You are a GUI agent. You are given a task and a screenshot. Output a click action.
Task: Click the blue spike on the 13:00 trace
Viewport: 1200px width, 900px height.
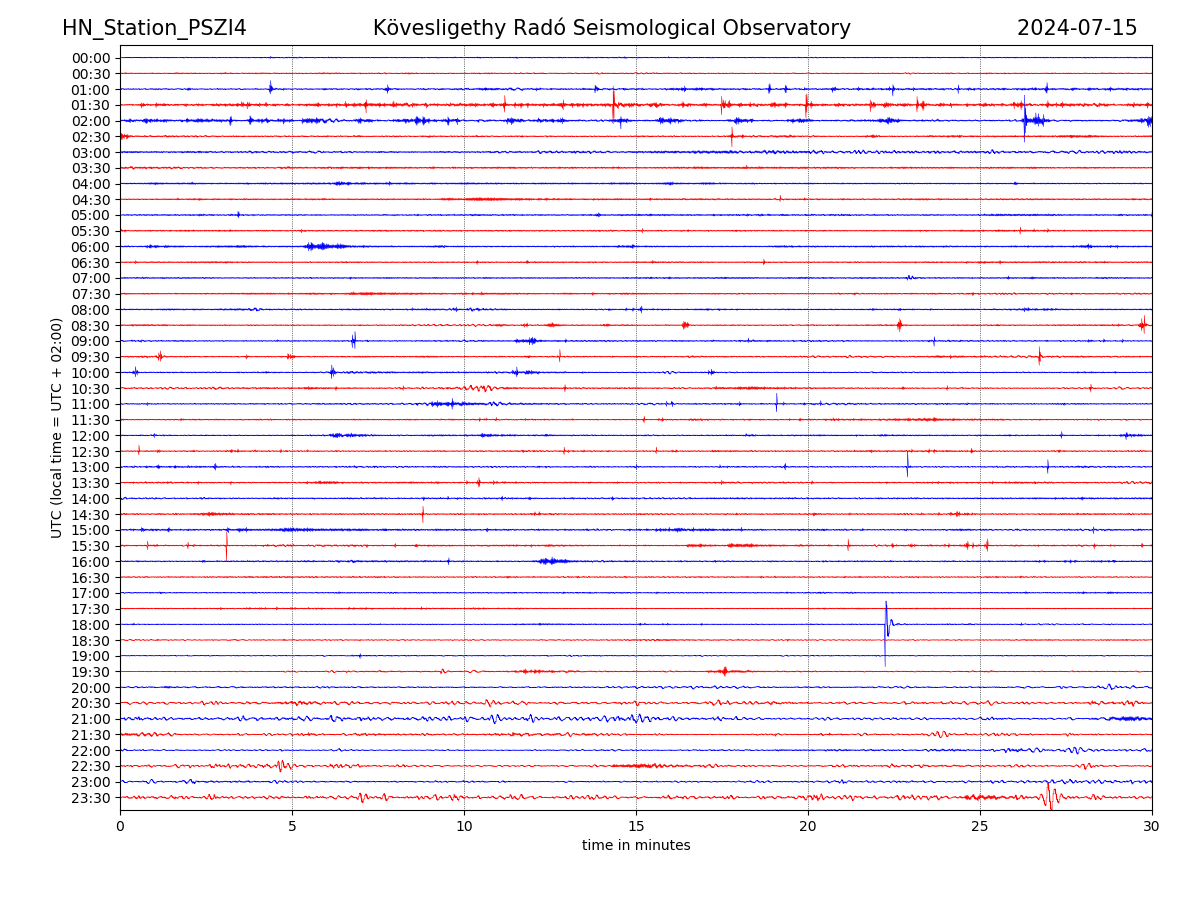click(908, 465)
